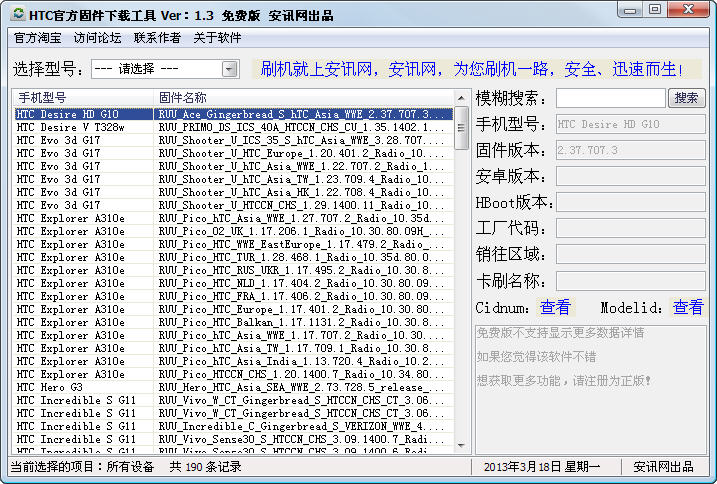View the Modelid 查看 link
The height and width of the screenshot is (484, 717).
coord(688,307)
